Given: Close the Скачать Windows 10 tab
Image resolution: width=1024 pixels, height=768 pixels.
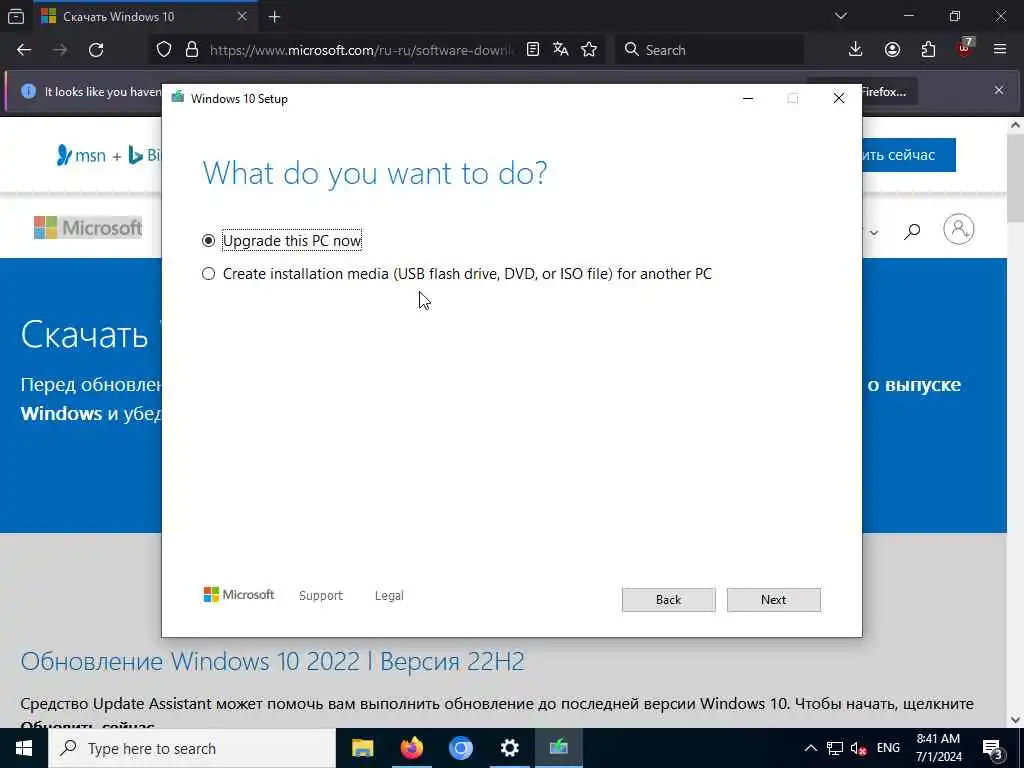Looking at the screenshot, I should point(242,16).
